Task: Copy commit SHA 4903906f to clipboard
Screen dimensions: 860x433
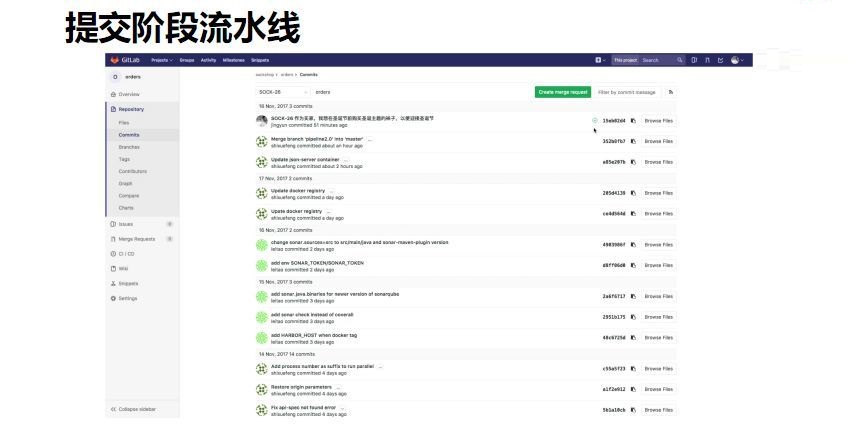Action: click(632, 244)
